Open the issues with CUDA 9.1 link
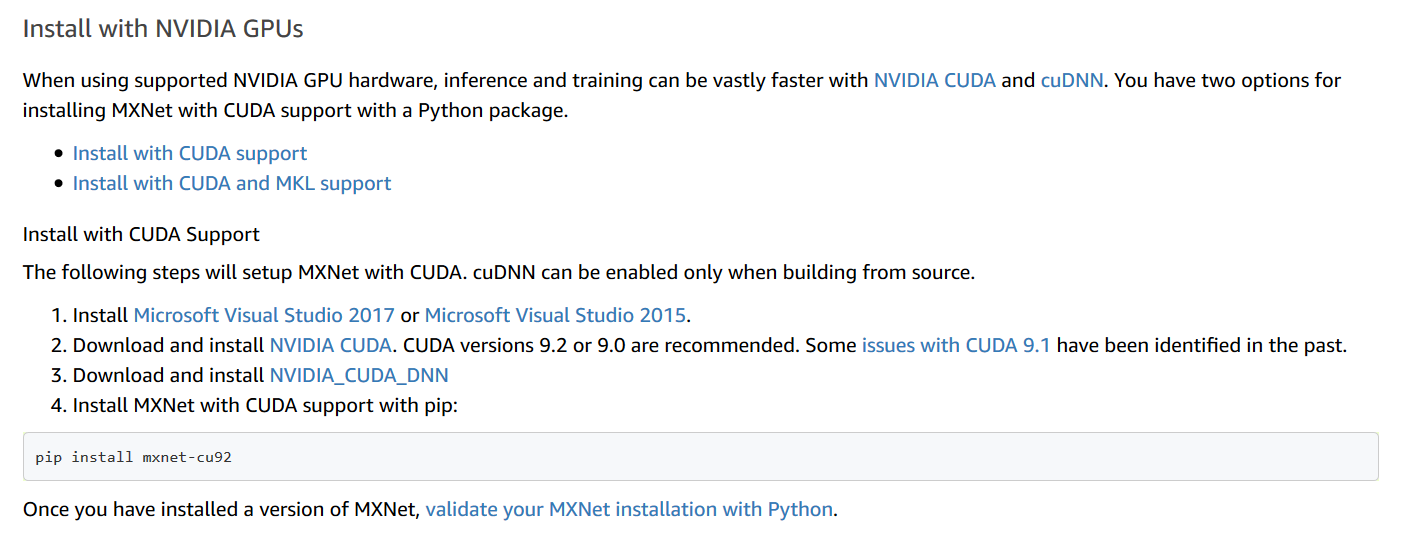 pos(956,345)
